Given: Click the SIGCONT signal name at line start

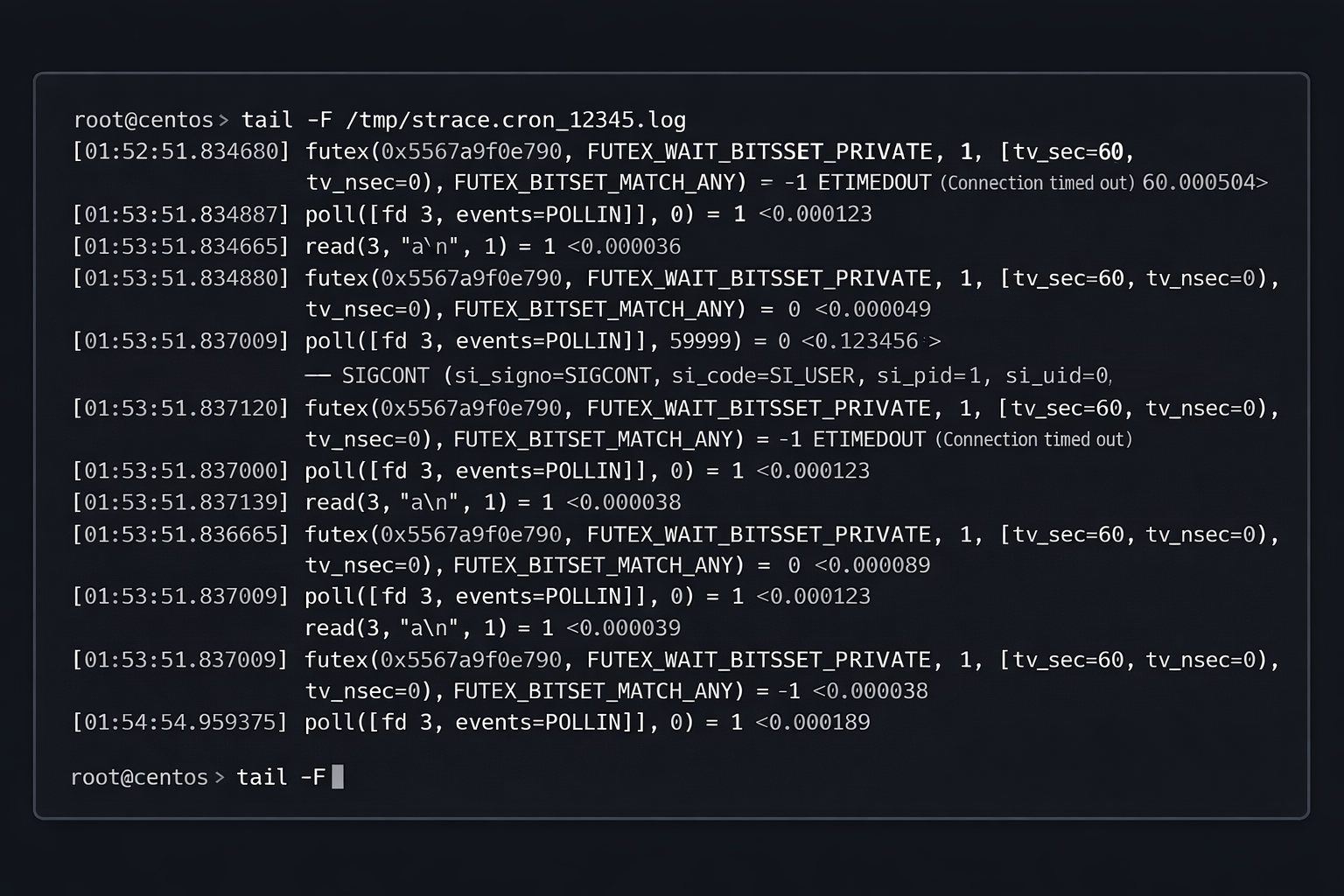Looking at the screenshot, I should pos(385,376).
